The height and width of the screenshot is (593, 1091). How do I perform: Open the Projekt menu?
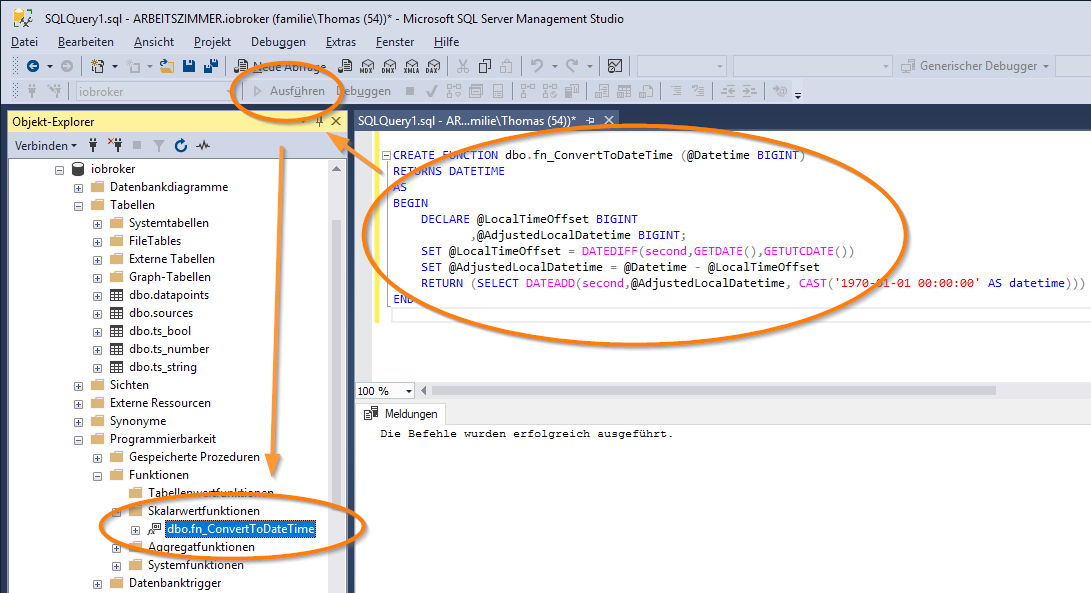tap(212, 42)
